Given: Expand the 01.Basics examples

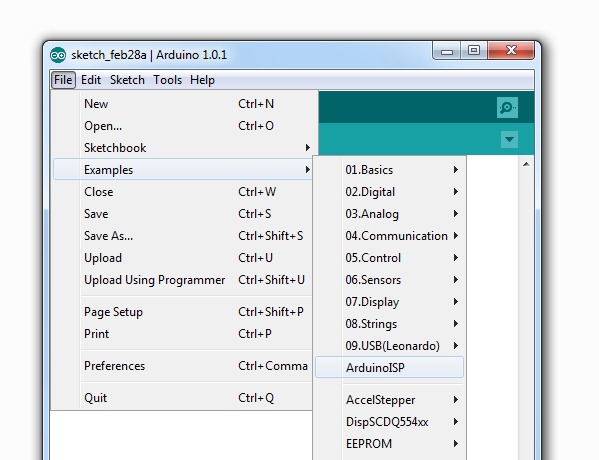Looking at the screenshot, I should (x=389, y=170).
